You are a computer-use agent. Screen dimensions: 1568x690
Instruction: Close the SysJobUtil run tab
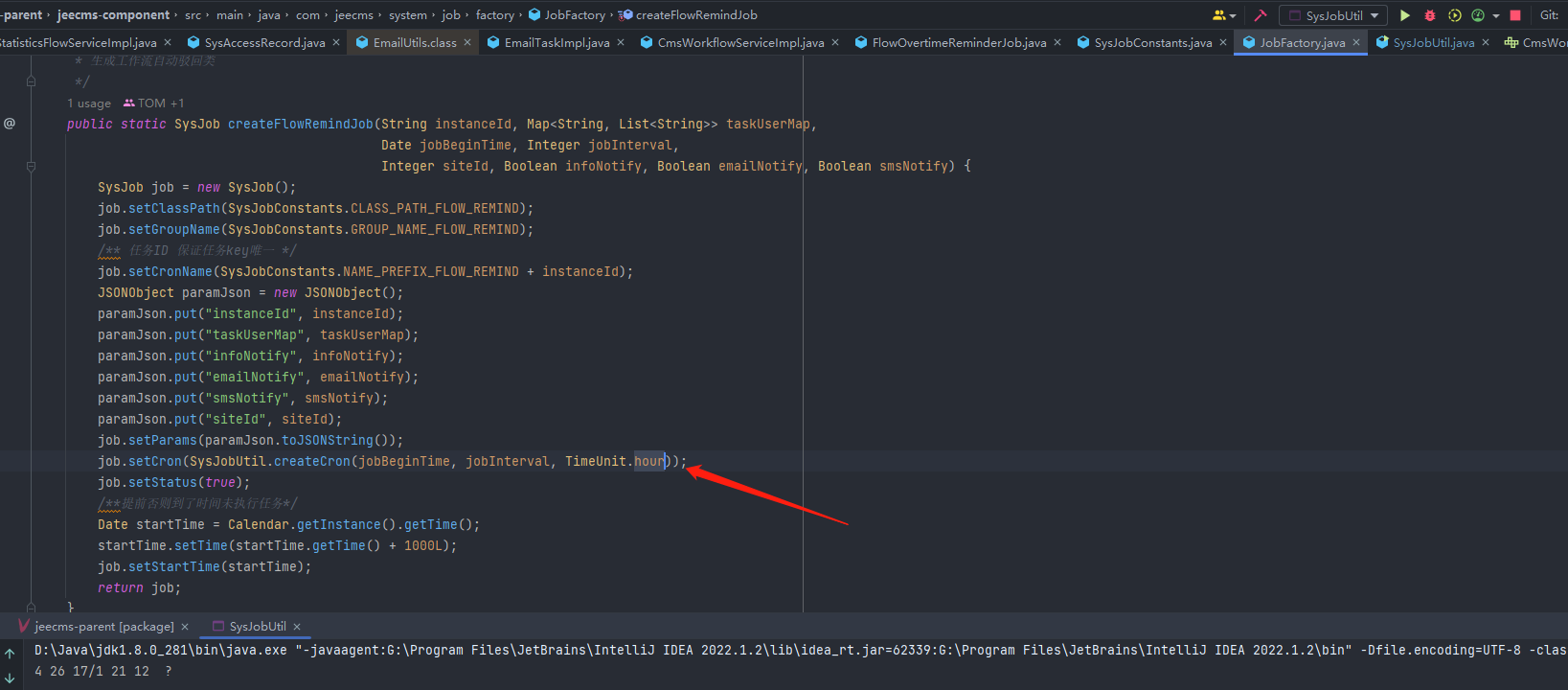(297, 627)
